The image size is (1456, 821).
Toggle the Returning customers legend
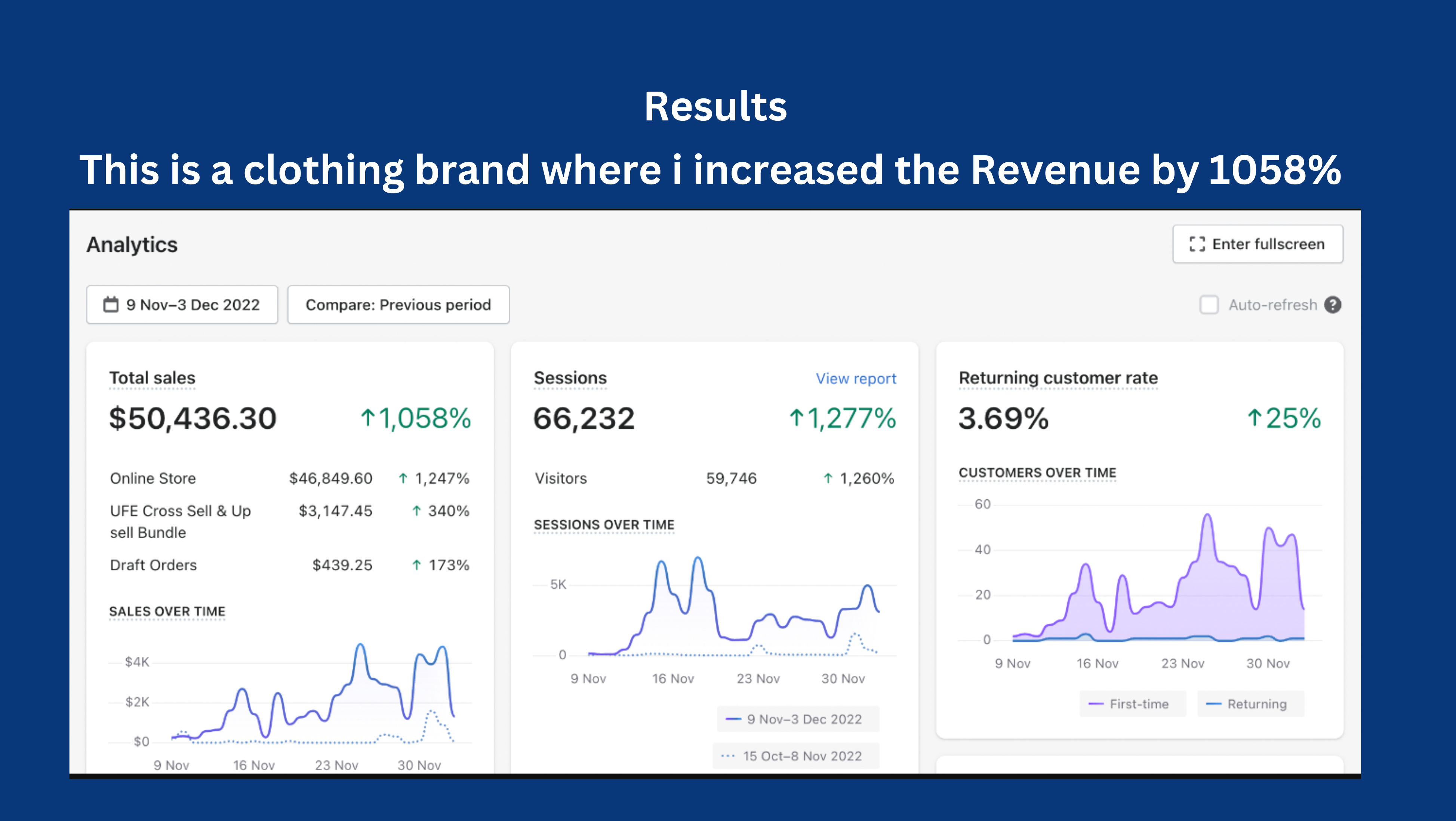(1251, 704)
